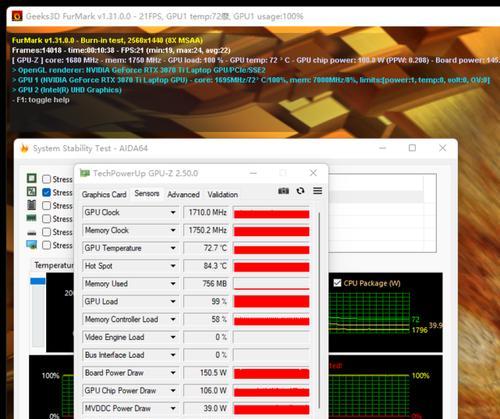
Task: Close the GPU-Z window
Action: (313, 173)
